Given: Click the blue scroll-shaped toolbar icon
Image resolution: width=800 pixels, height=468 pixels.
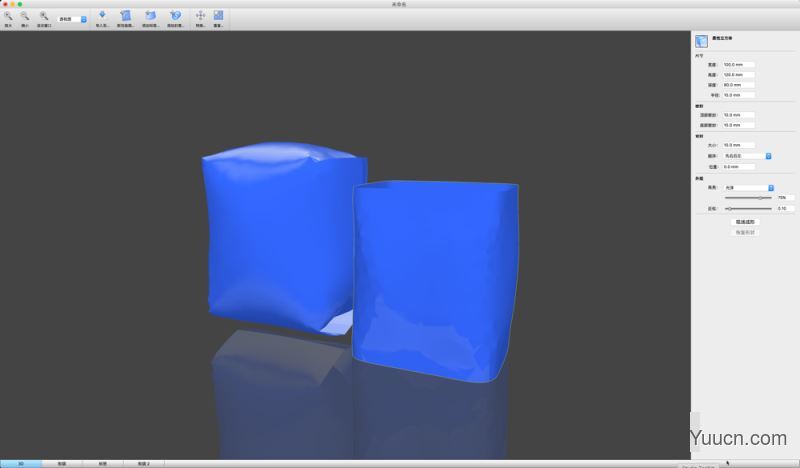Looking at the screenshot, I should pos(126,15).
